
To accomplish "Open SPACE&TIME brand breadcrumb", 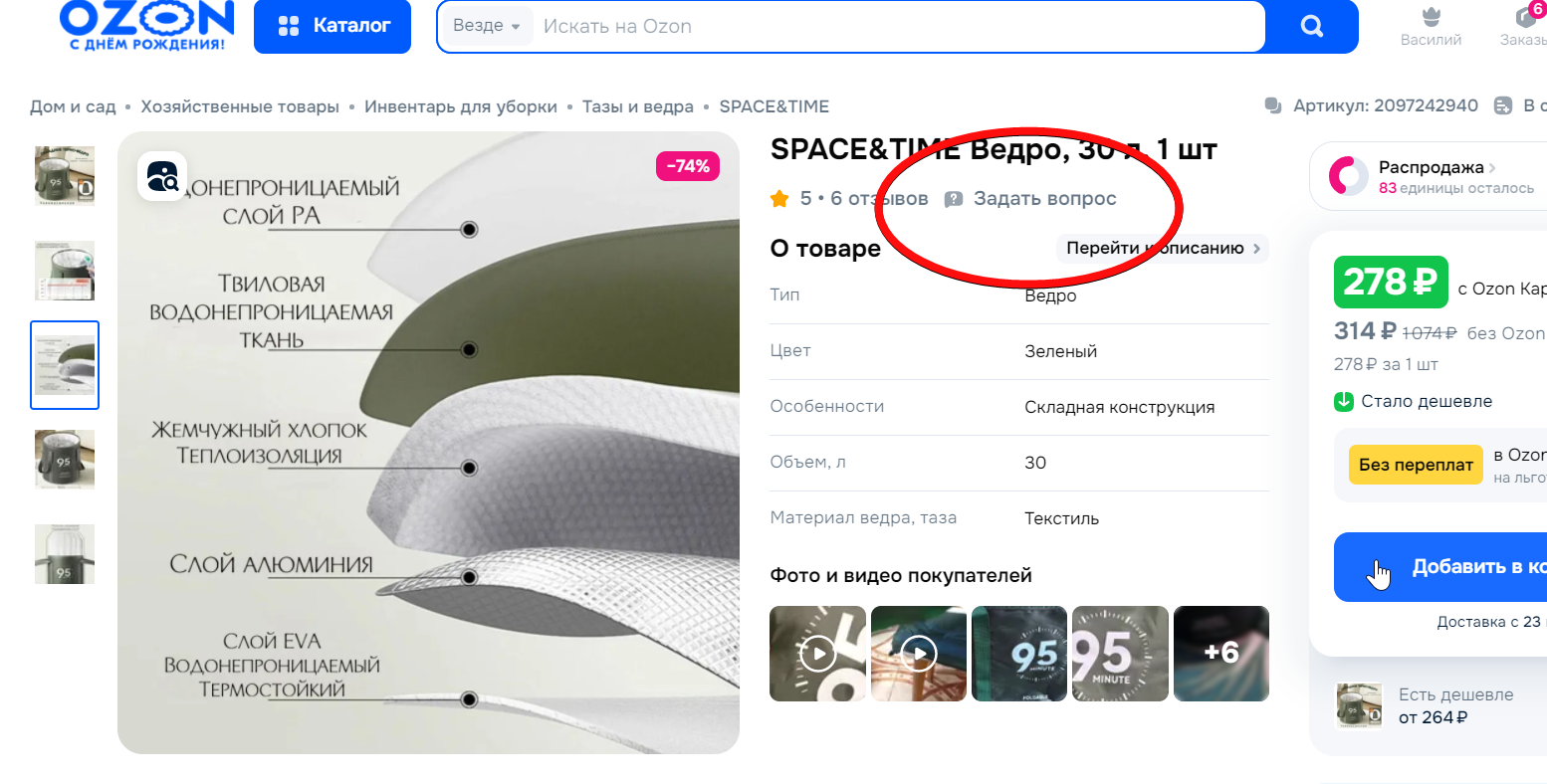I will point(774,106).
